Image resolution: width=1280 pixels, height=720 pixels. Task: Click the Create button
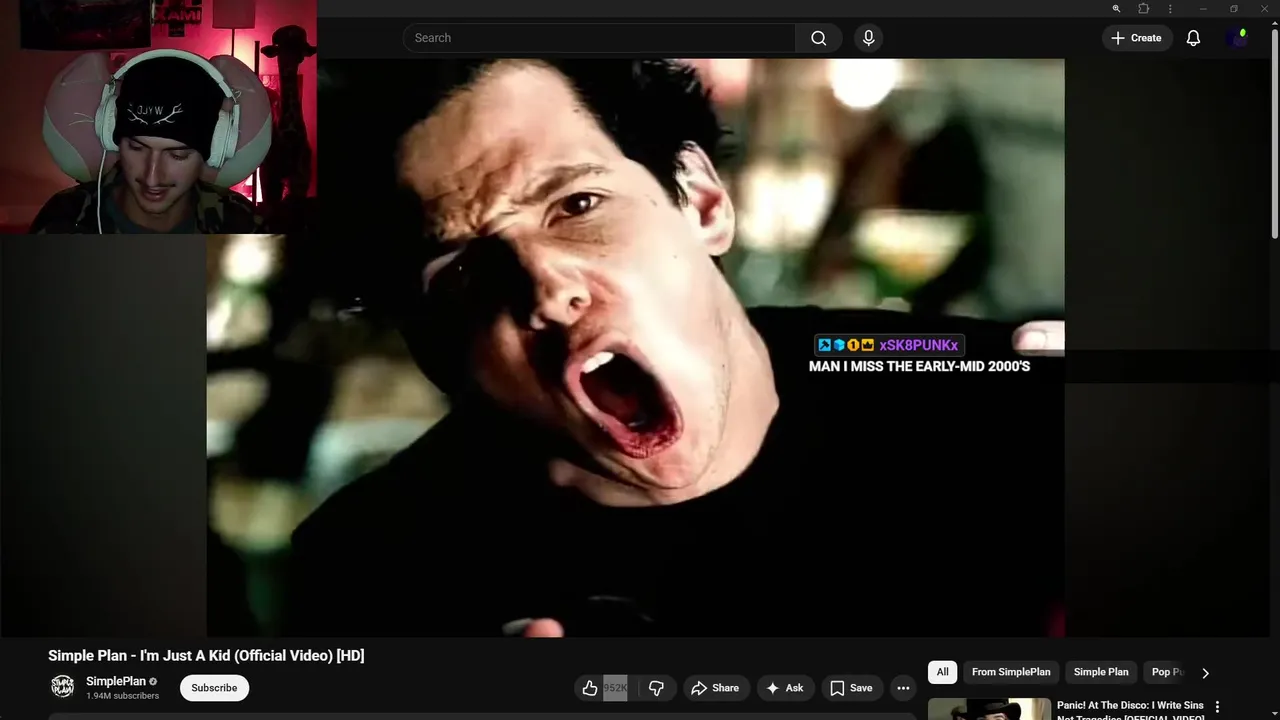1137,38
